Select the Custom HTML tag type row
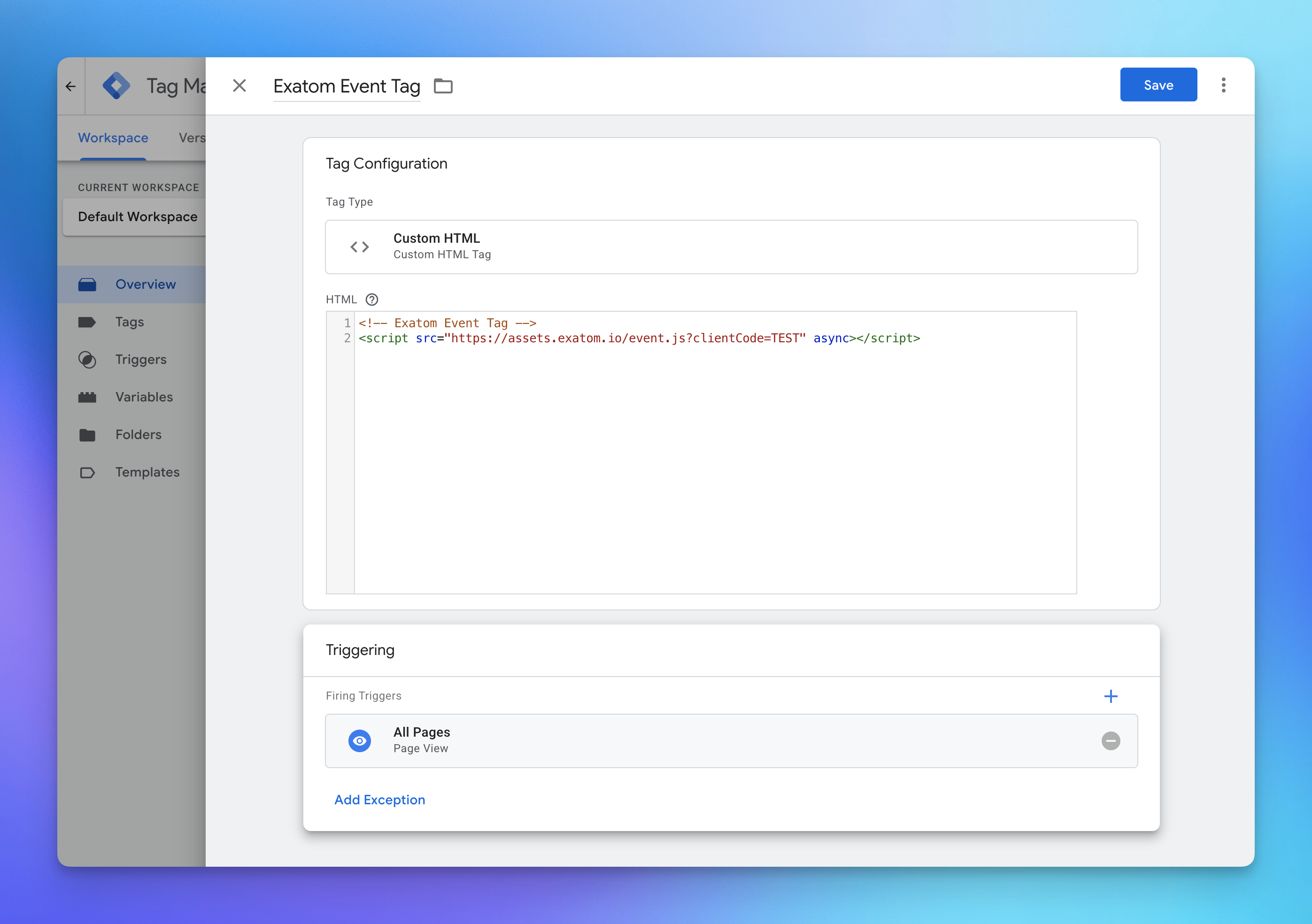 (x=731, y=247)
